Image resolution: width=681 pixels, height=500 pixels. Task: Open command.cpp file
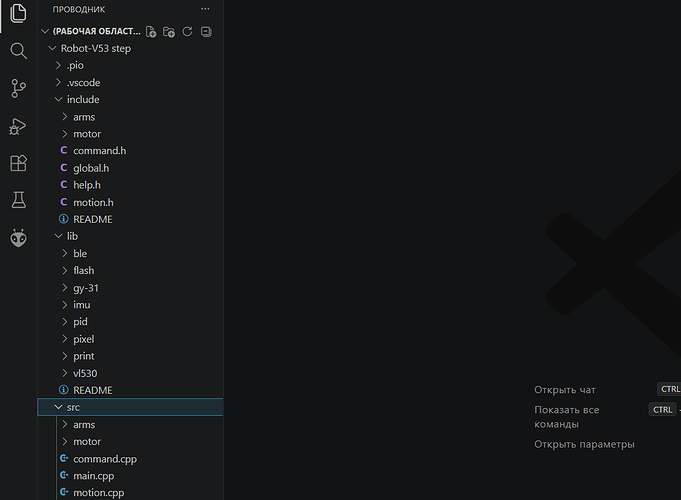tap(130, 459)
